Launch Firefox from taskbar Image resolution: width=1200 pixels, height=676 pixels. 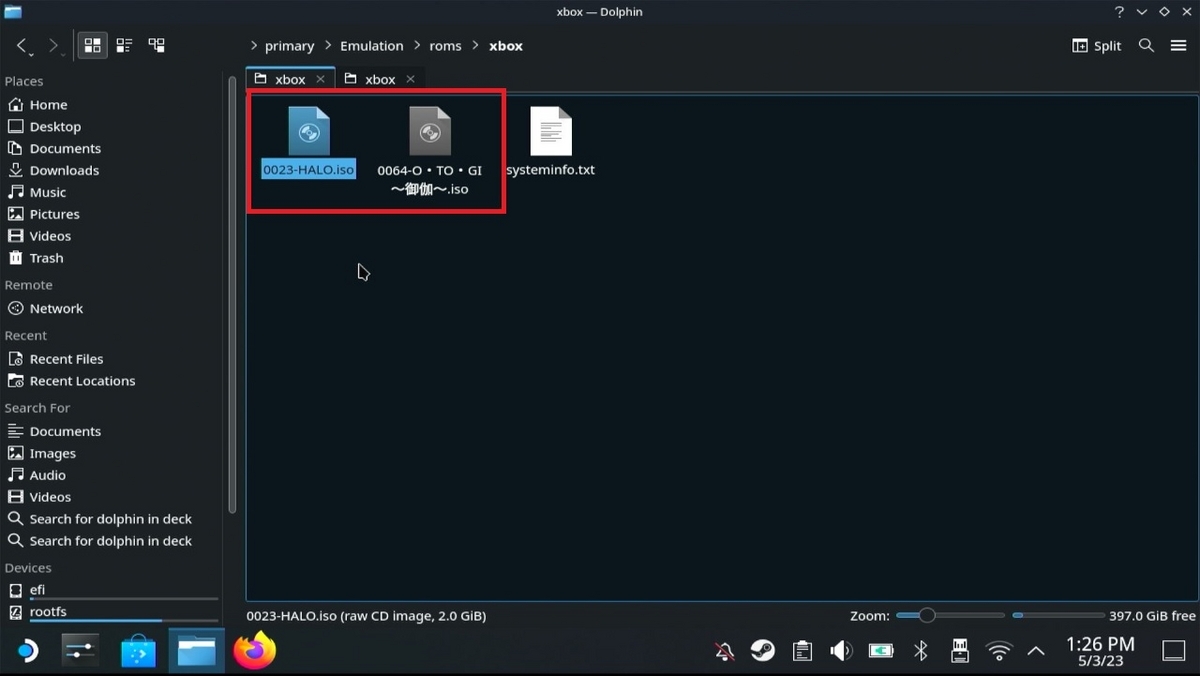click(255, 651)
